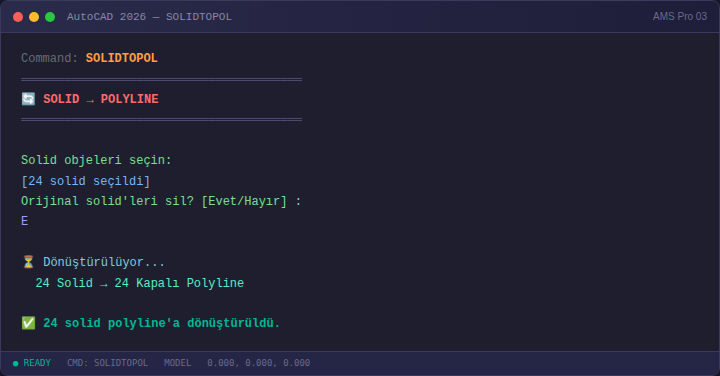Click the yellow minimize window button
Viewport: 720px width, 376px height.
[x=34, y=17]
